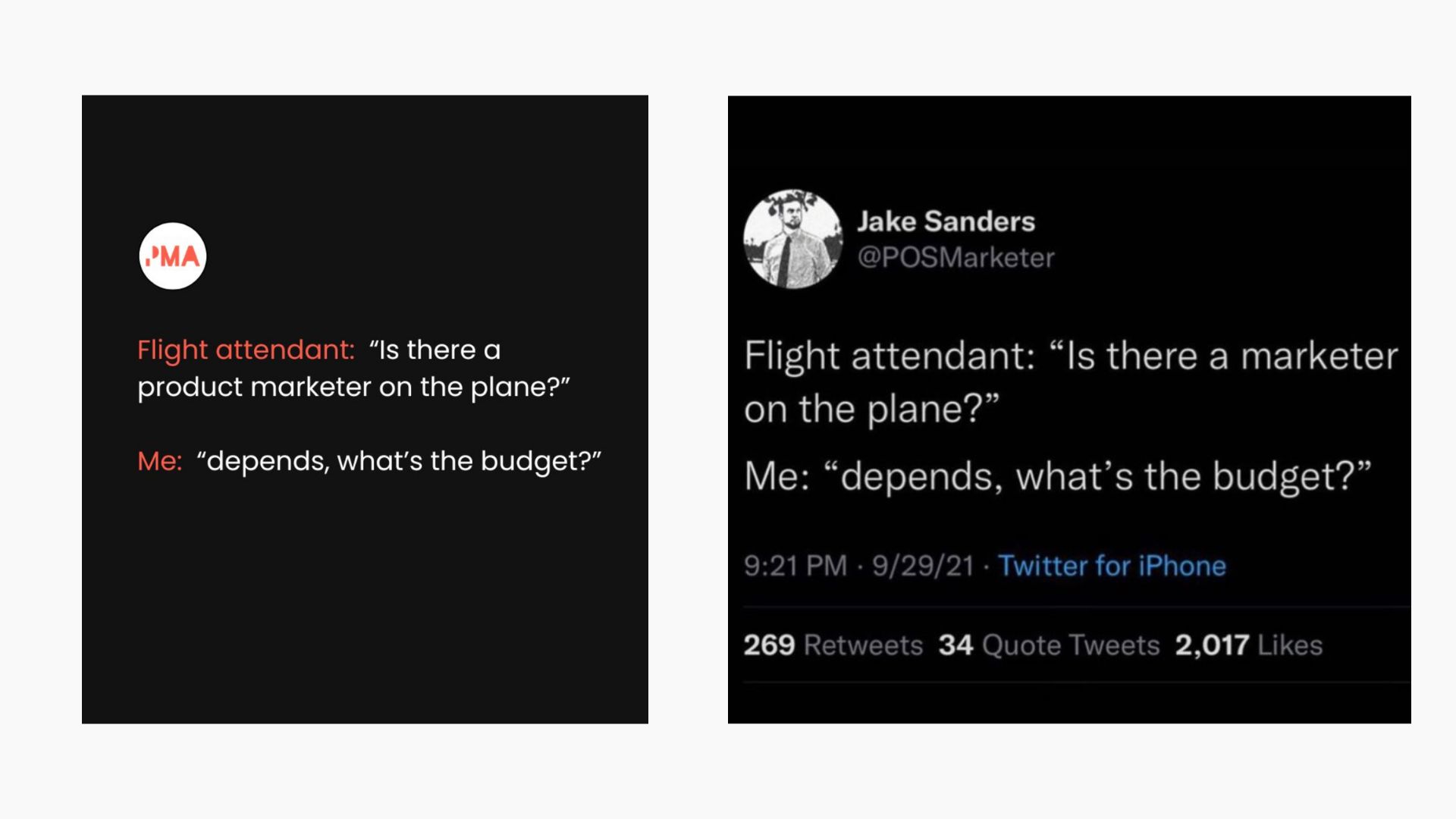Click "product marketer on the plane?" text
1456x819 pixels.
point(353,387)
